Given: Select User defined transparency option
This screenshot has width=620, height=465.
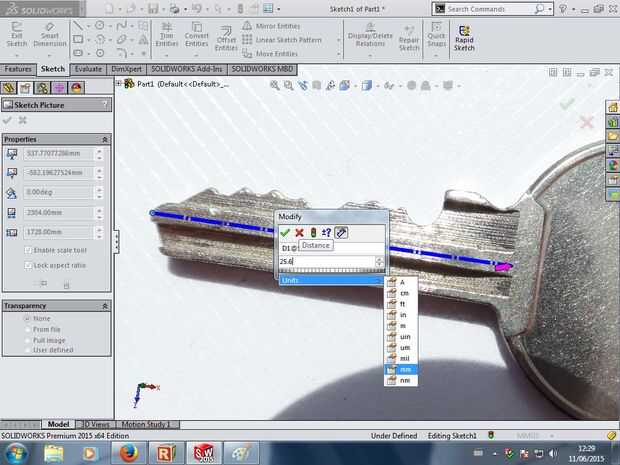Looking at the screenshot, I should tap(27, 350).
